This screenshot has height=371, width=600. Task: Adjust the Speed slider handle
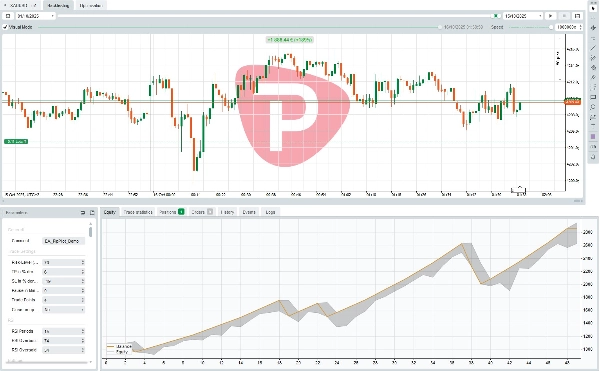coord(551,27)
